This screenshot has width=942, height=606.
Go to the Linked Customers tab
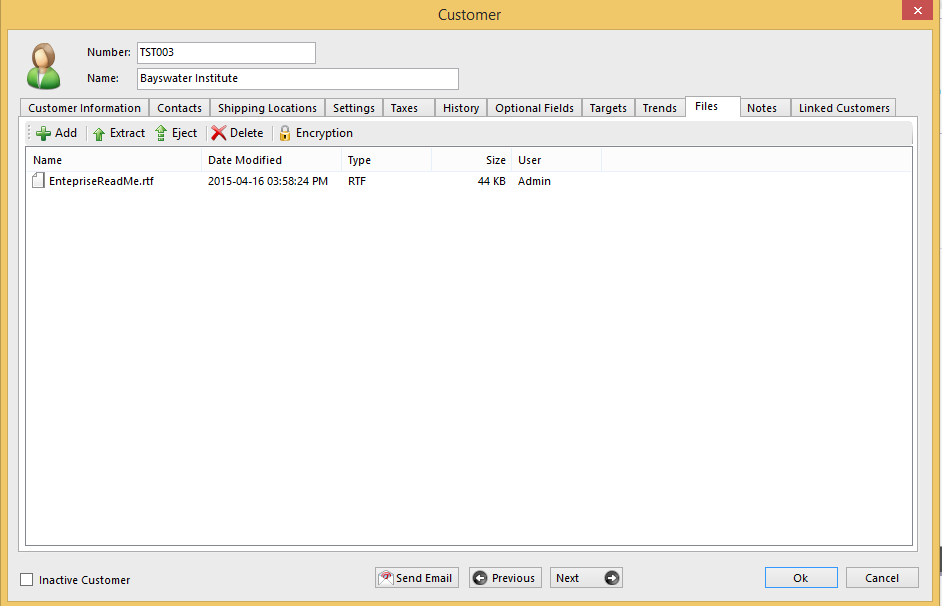[843, 108]
